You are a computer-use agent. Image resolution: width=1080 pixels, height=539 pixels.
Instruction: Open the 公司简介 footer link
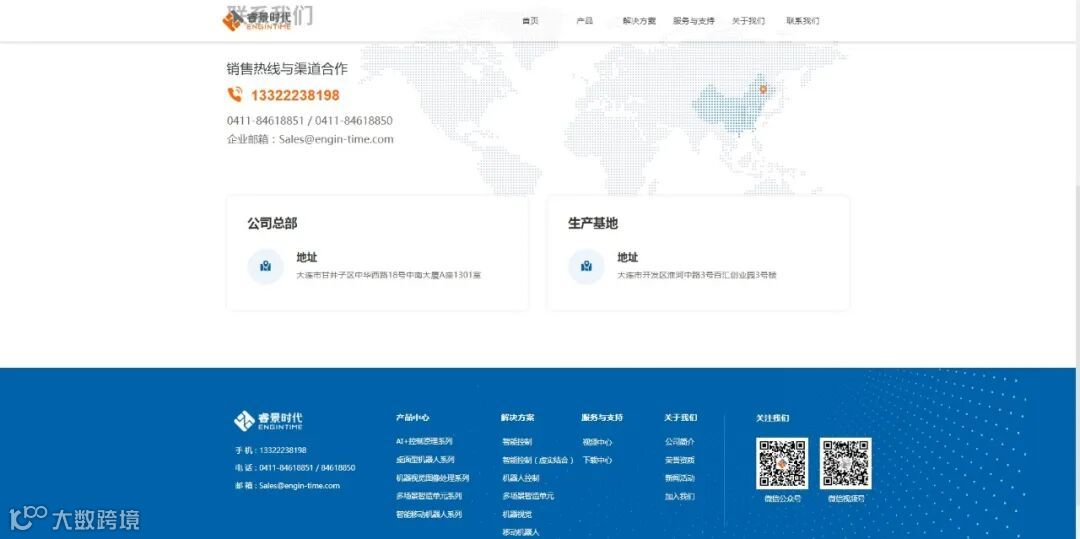coord(680,442)
